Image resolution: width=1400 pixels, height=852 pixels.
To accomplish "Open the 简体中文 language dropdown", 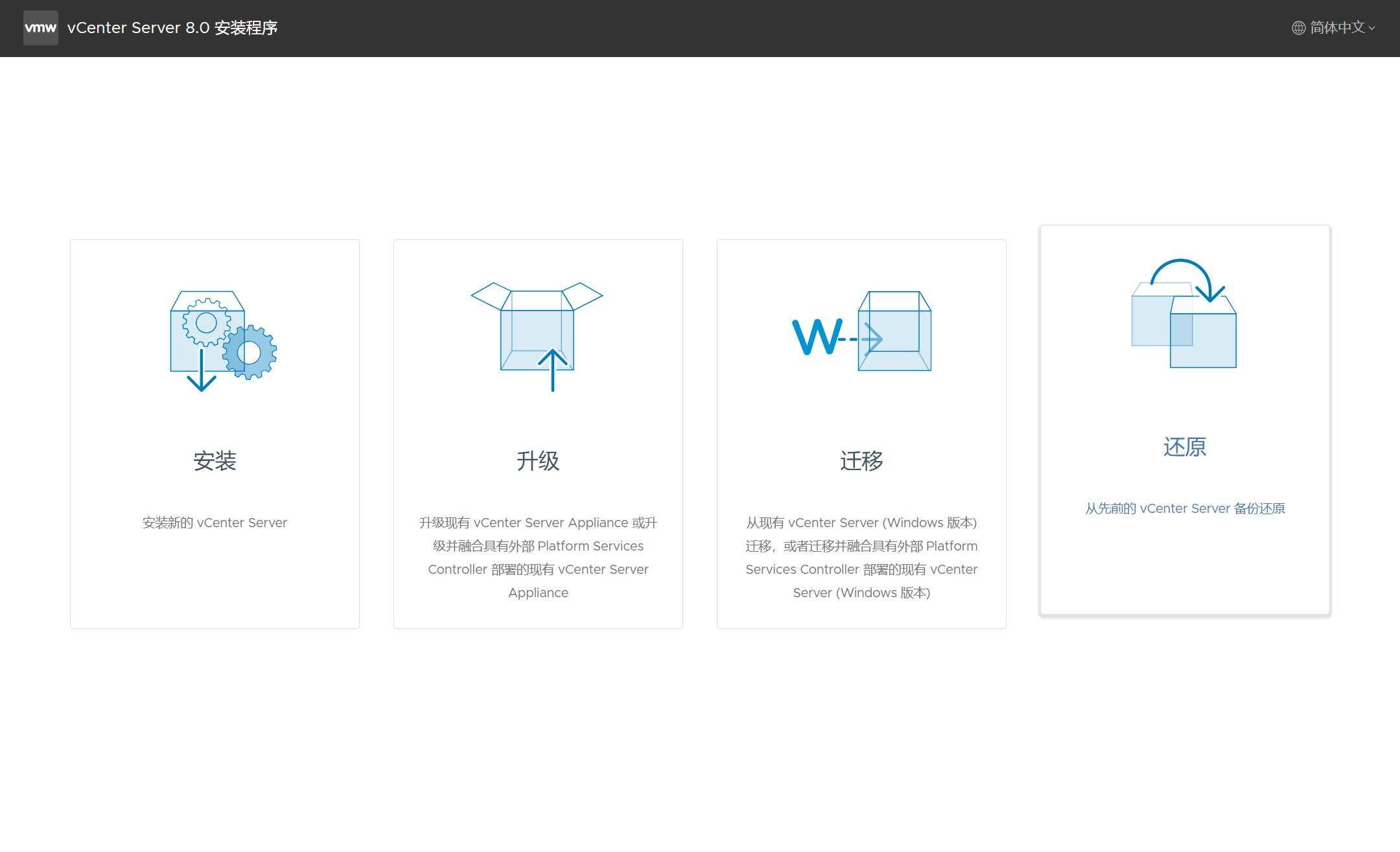I will coord(1333,28).
